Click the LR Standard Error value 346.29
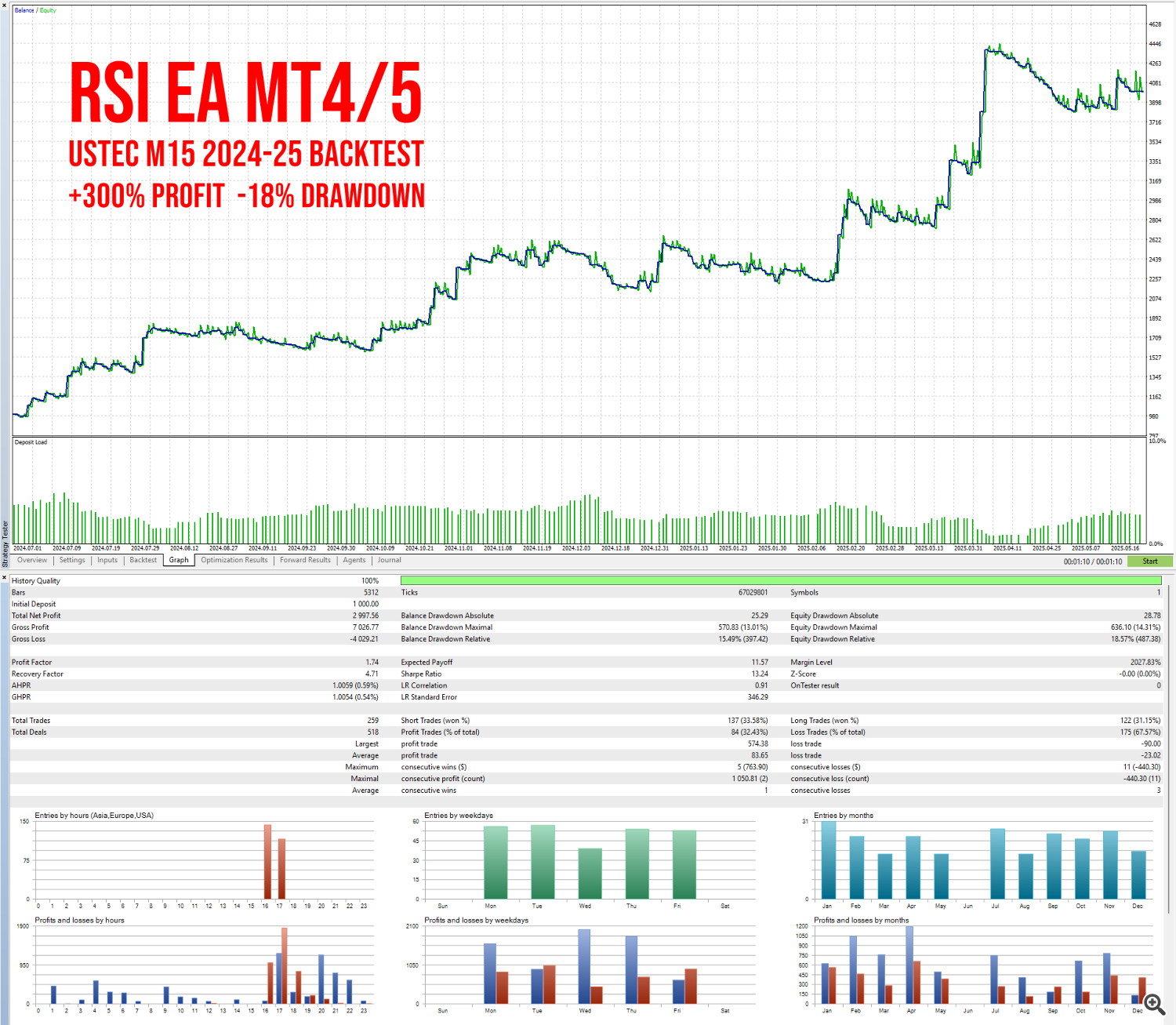This screenshot has width=1176, height=1025. pos(758,697)
